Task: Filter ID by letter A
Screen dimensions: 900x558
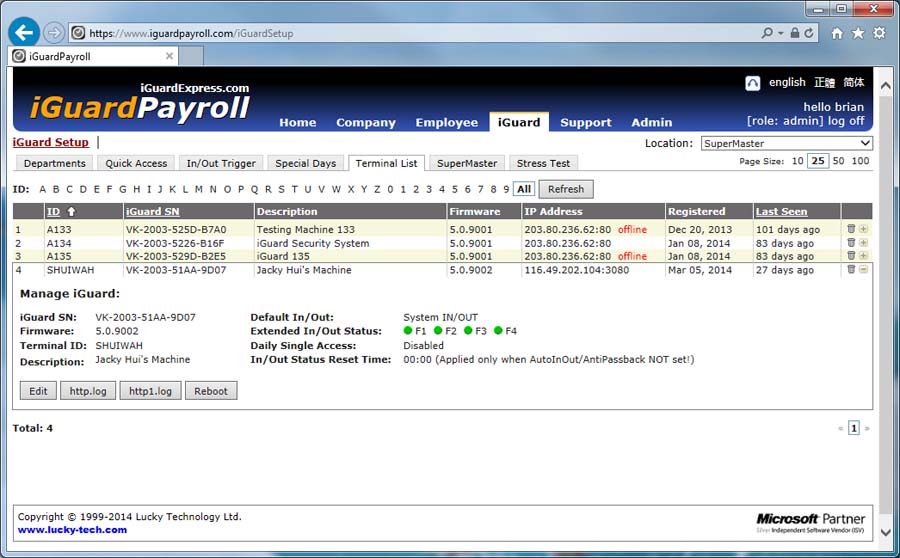Action: 42,189
